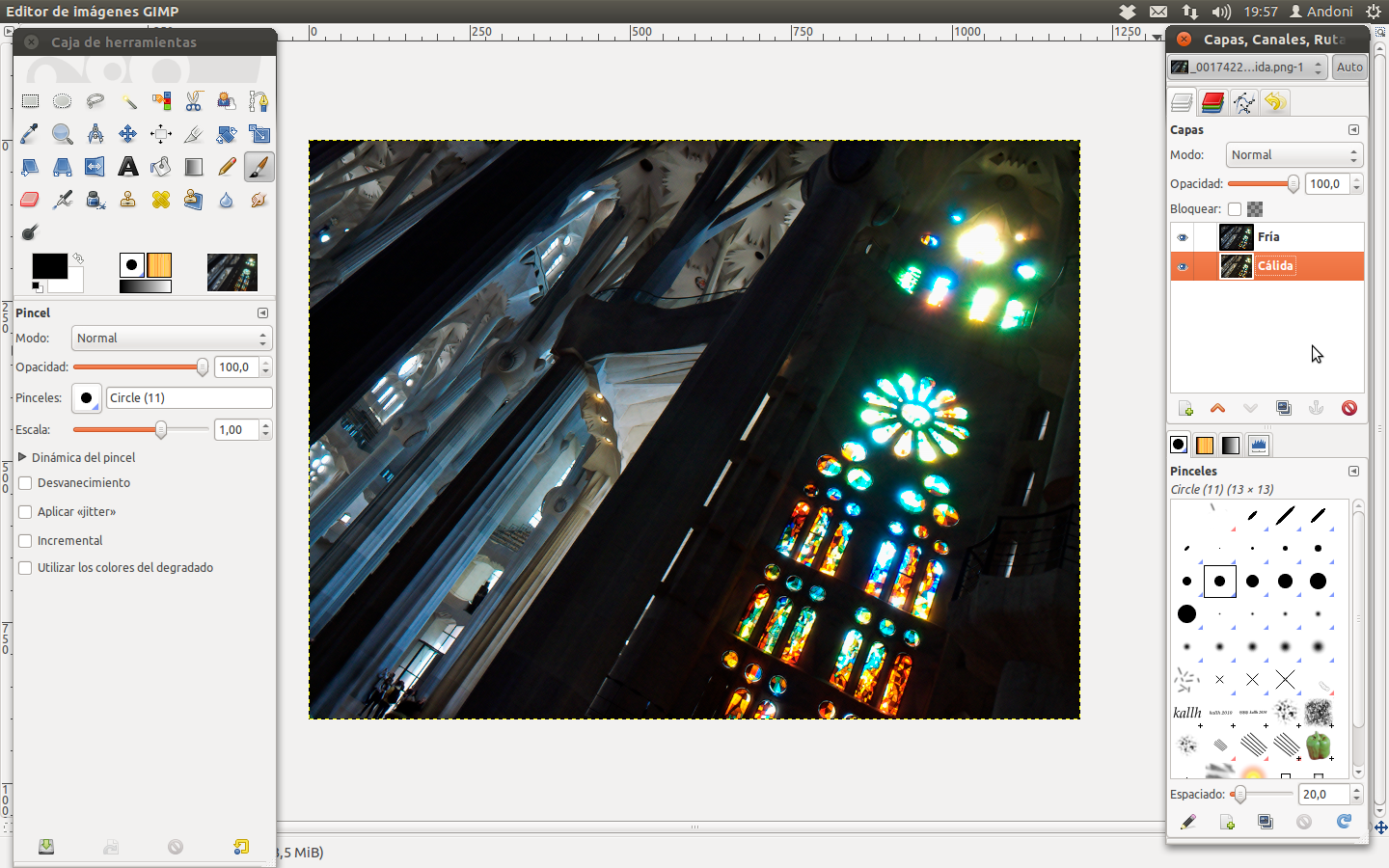Select the Measure compass tool
The width and height of the screenshot is (1389, 868).
click(95, 134)
